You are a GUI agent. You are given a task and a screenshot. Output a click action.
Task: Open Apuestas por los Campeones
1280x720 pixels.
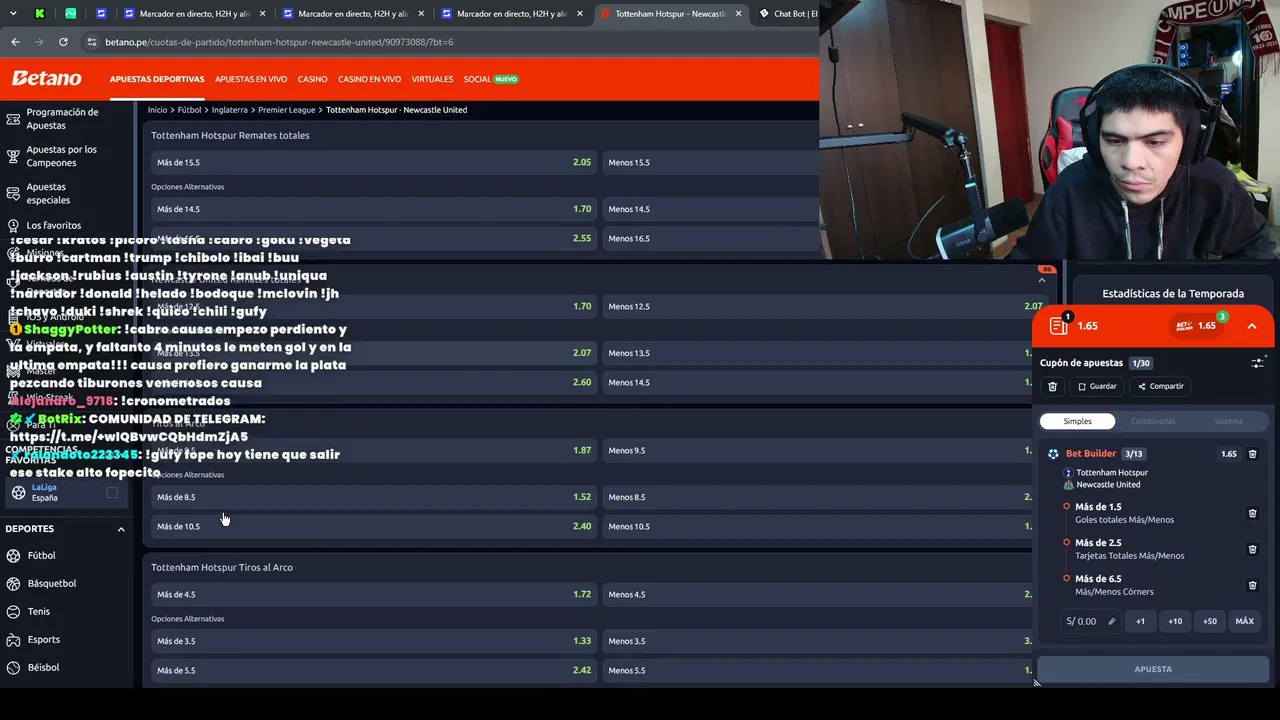click(62, 156)
